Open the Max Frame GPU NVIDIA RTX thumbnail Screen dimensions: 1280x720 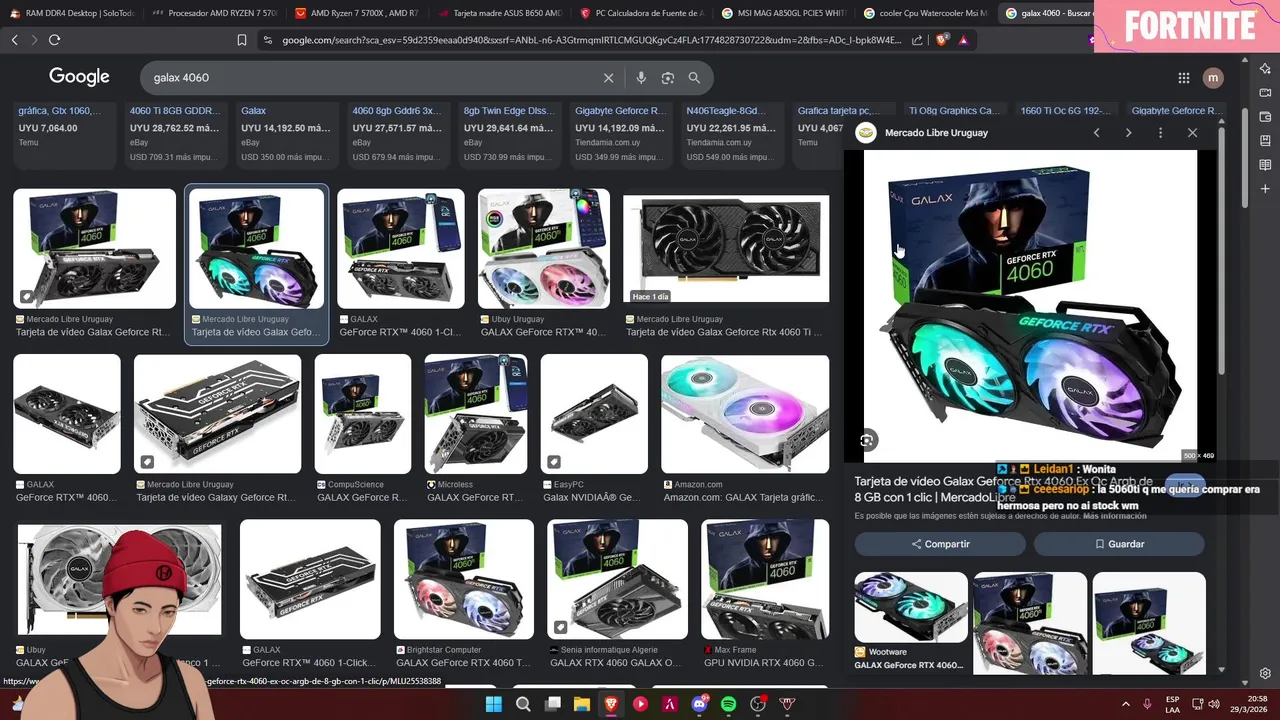(765, 579)
